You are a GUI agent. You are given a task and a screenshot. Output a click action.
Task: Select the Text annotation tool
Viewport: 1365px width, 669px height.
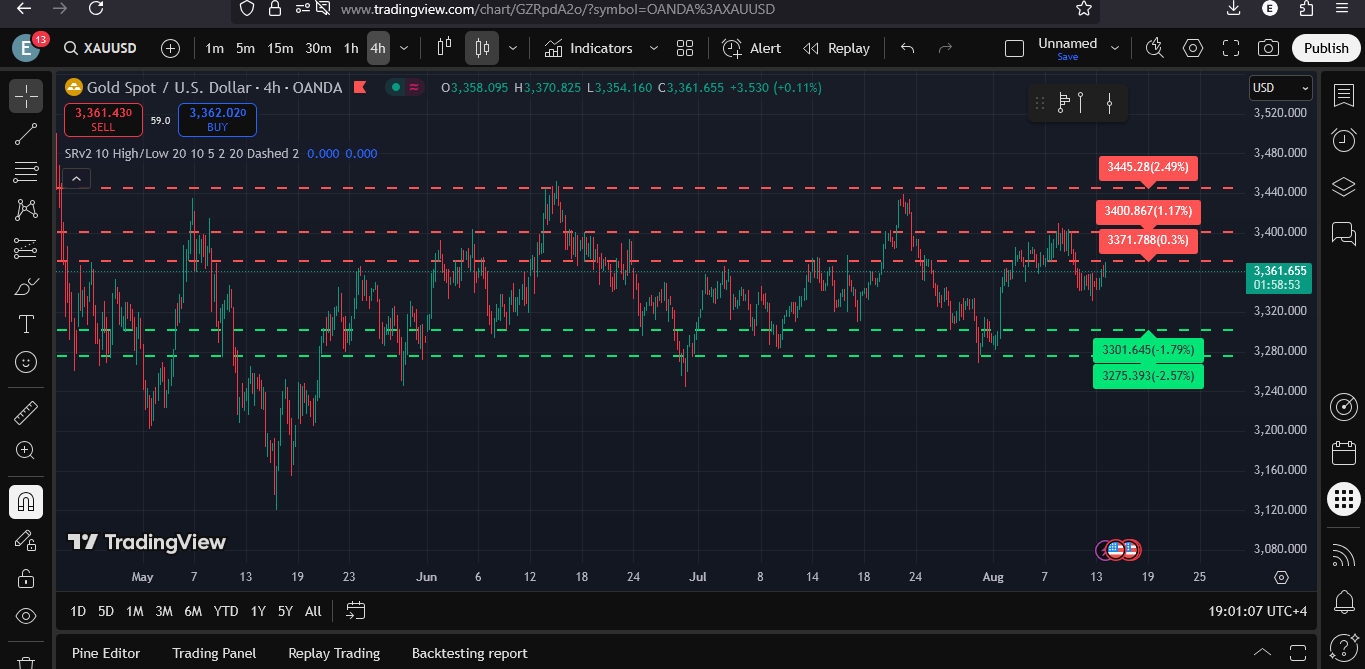26,324
